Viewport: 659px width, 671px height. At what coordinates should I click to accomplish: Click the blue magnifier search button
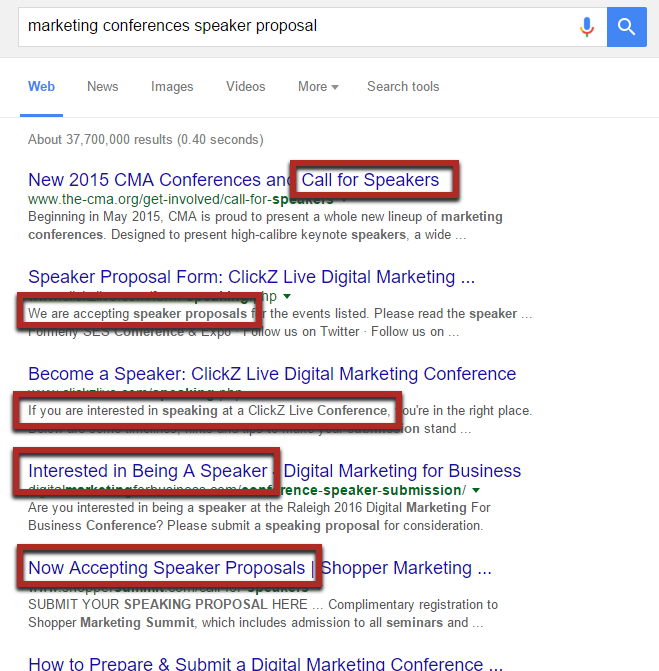click(x=626, y=27)
